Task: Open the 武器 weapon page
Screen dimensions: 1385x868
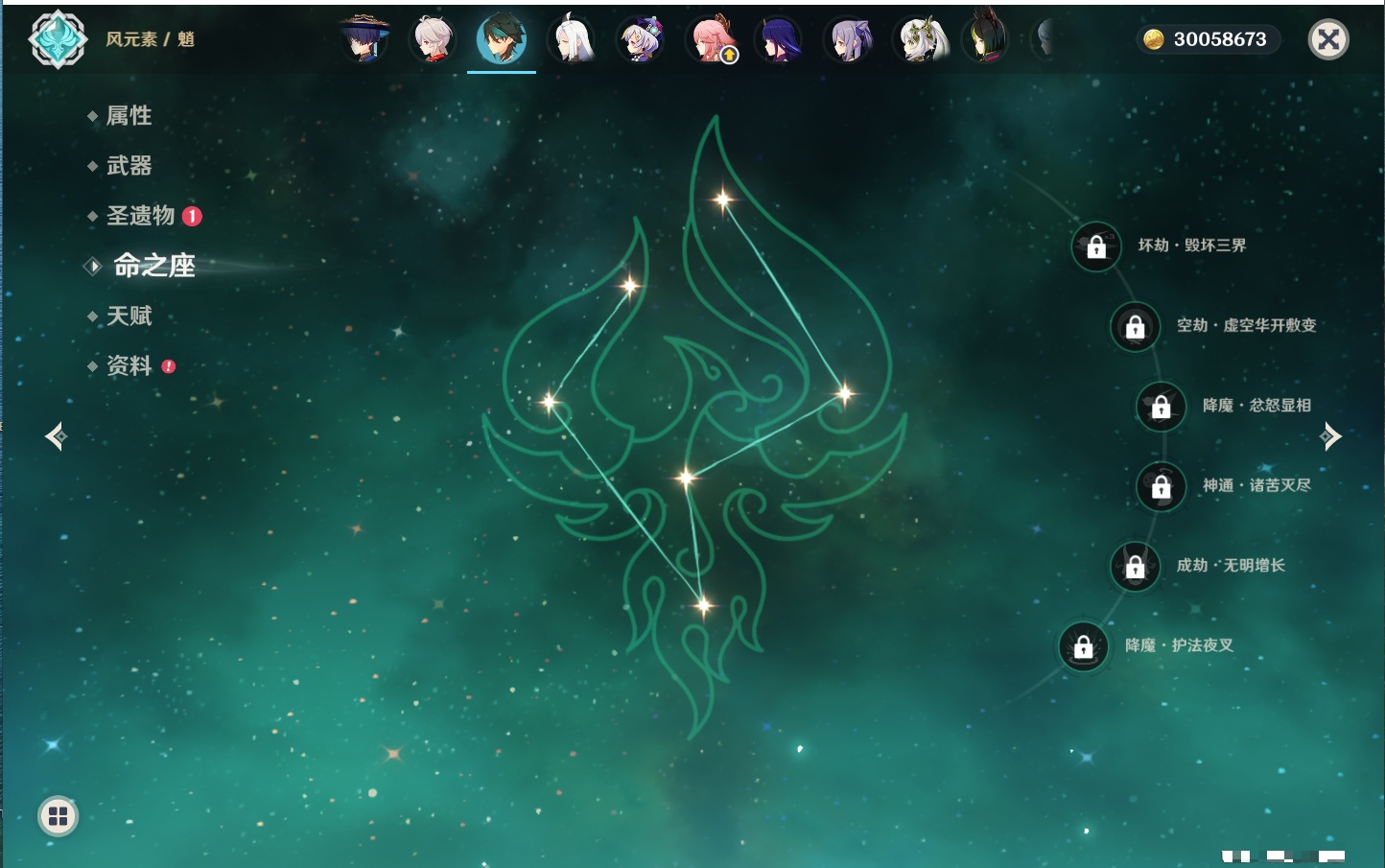Action: point(129,166)
